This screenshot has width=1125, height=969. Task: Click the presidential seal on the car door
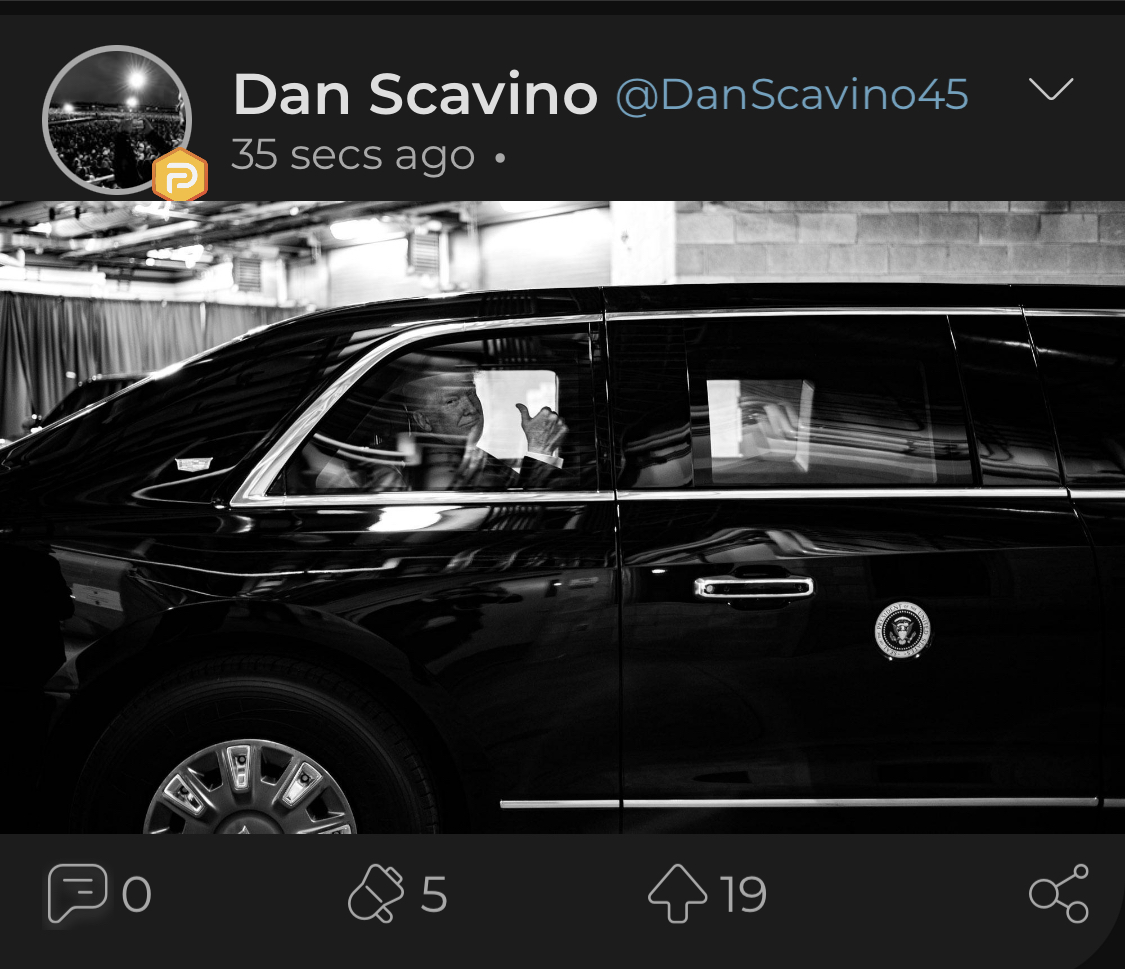pyautogui.click(x=903, y=630)
